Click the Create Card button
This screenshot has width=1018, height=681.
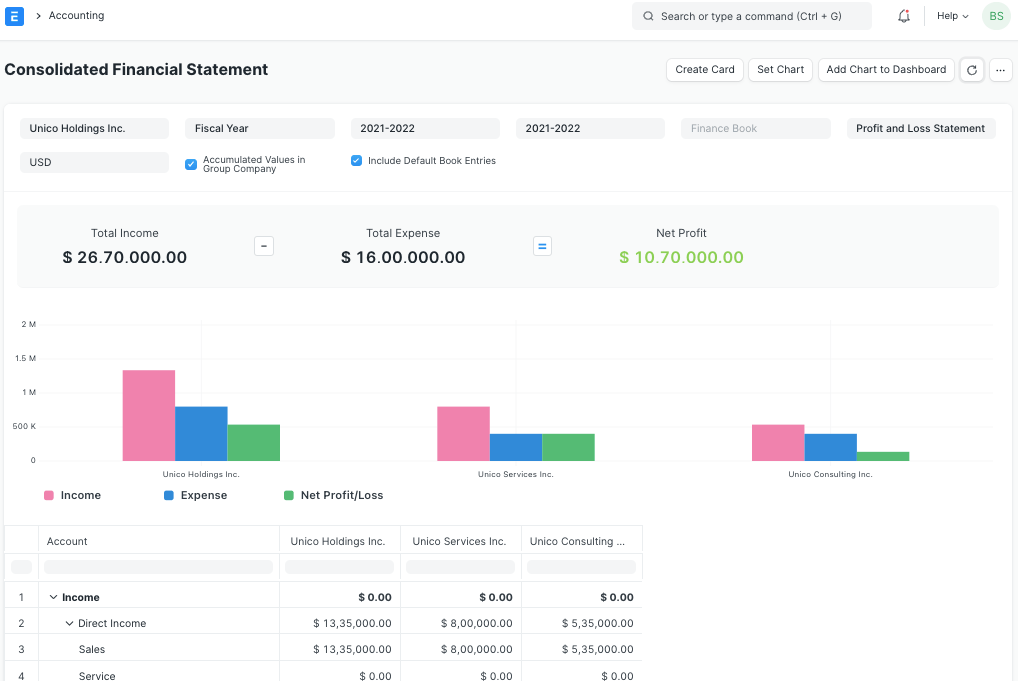704,70
